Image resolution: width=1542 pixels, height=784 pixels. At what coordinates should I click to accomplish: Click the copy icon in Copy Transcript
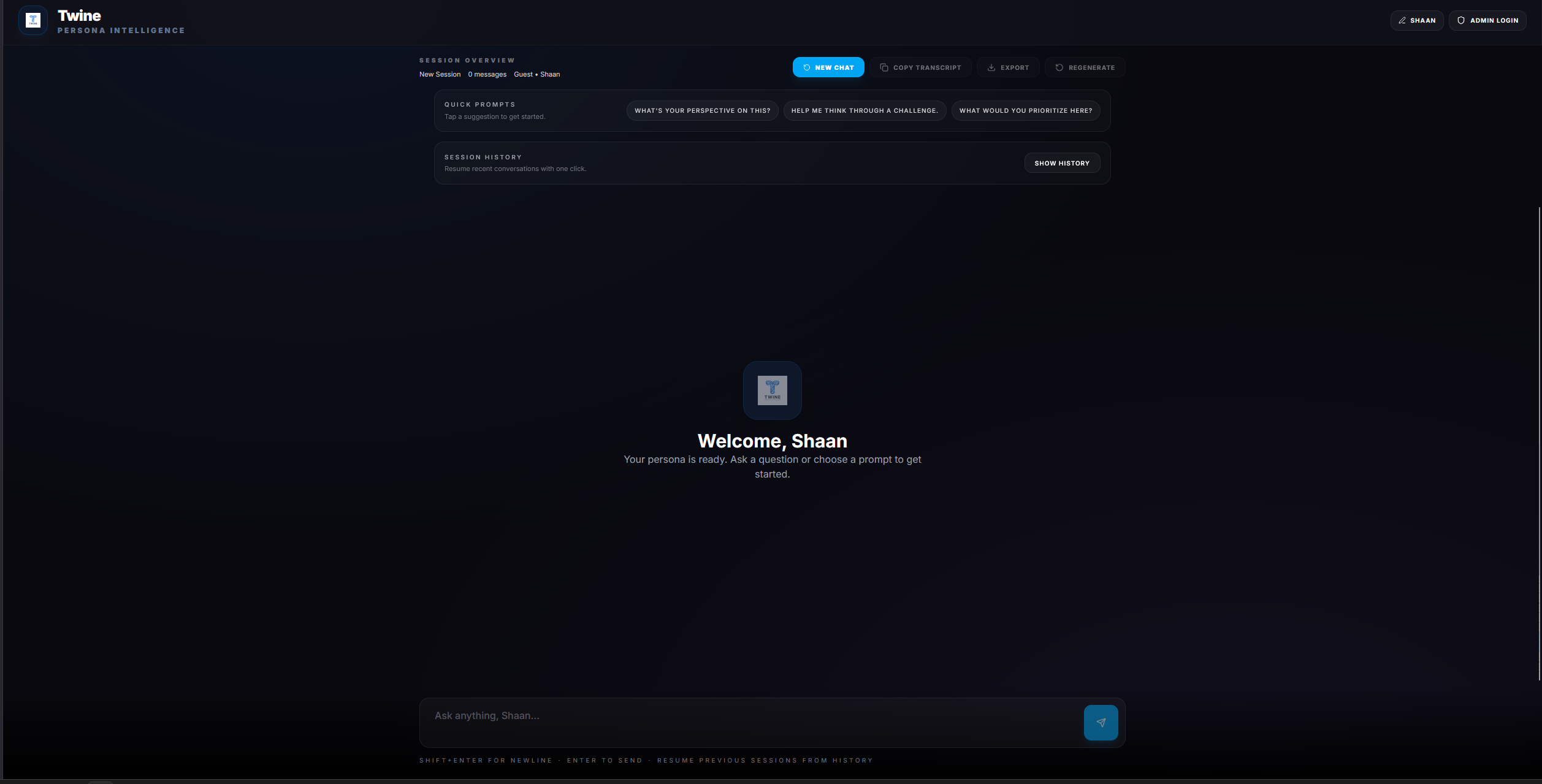pyautogui.click(x=884, y=67)
